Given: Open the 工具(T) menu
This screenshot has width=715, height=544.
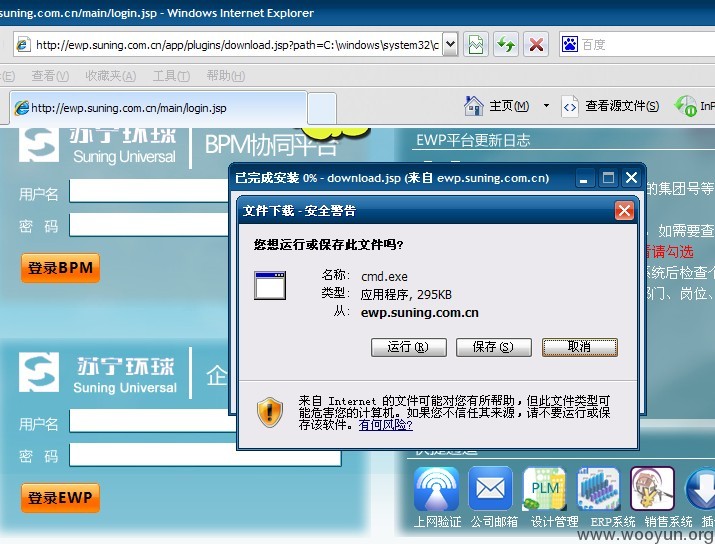Looking at the screenshot, I should pyautogui.click(x=171, y=76).
